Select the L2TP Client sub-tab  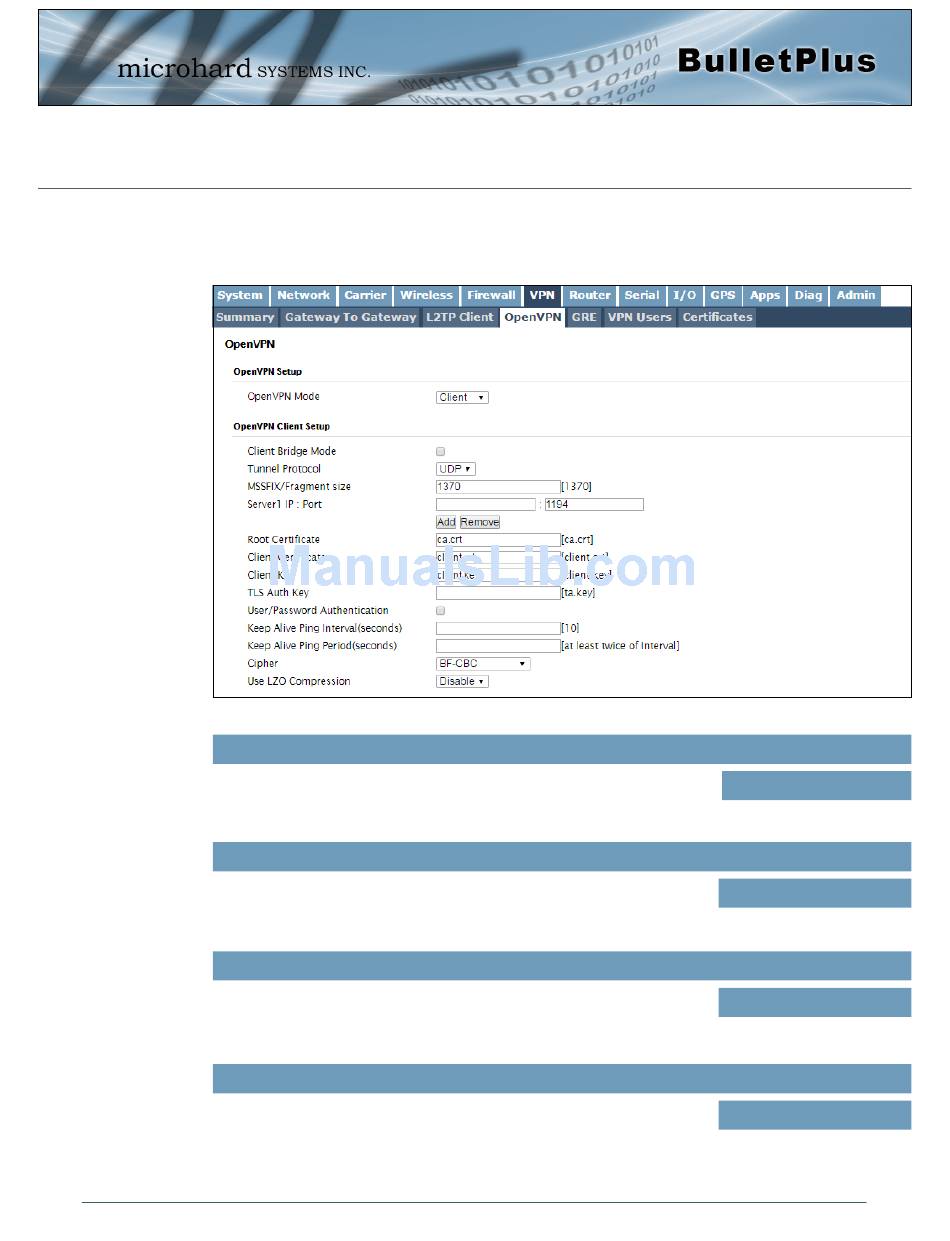coord(460,318)
